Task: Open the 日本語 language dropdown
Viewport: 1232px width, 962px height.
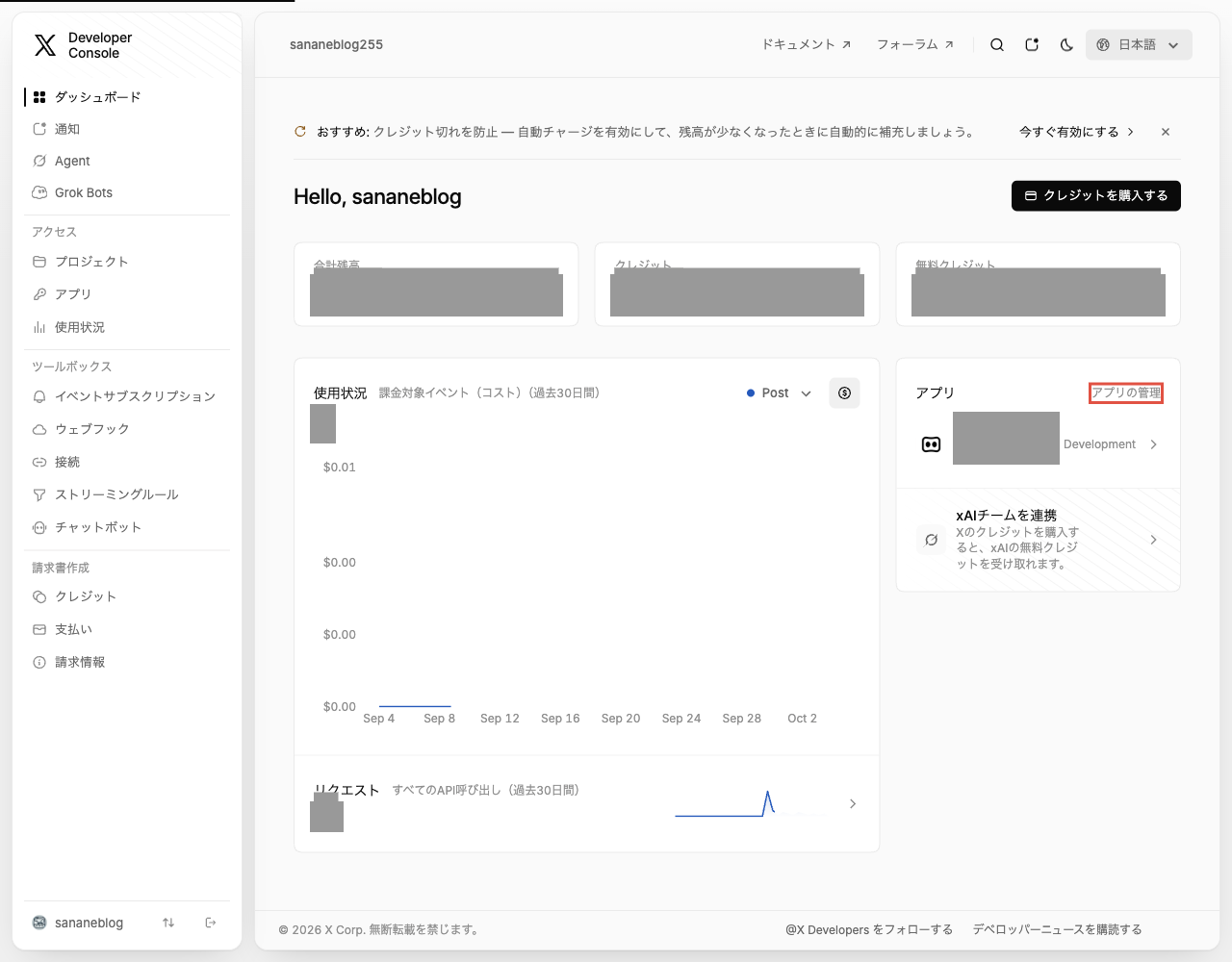Action: pyautogui.click(x=1139, y=44)
